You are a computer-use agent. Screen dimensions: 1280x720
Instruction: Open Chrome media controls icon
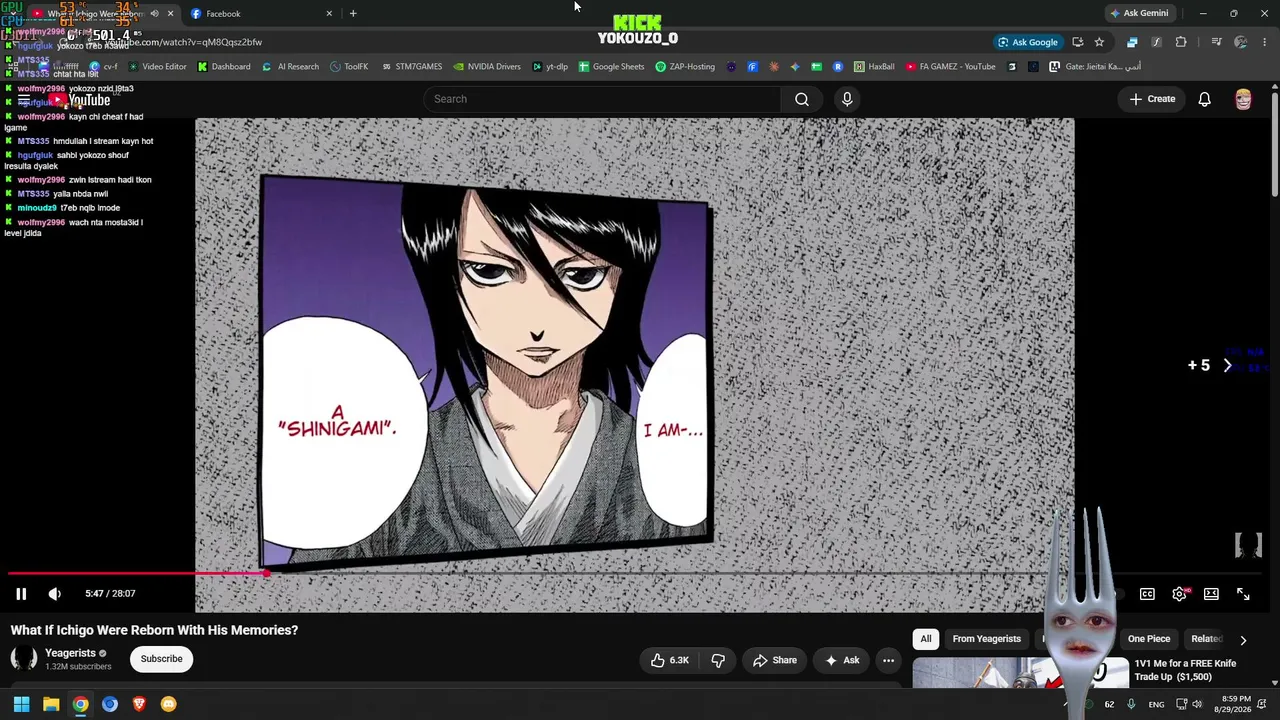tap(1216, 42)
